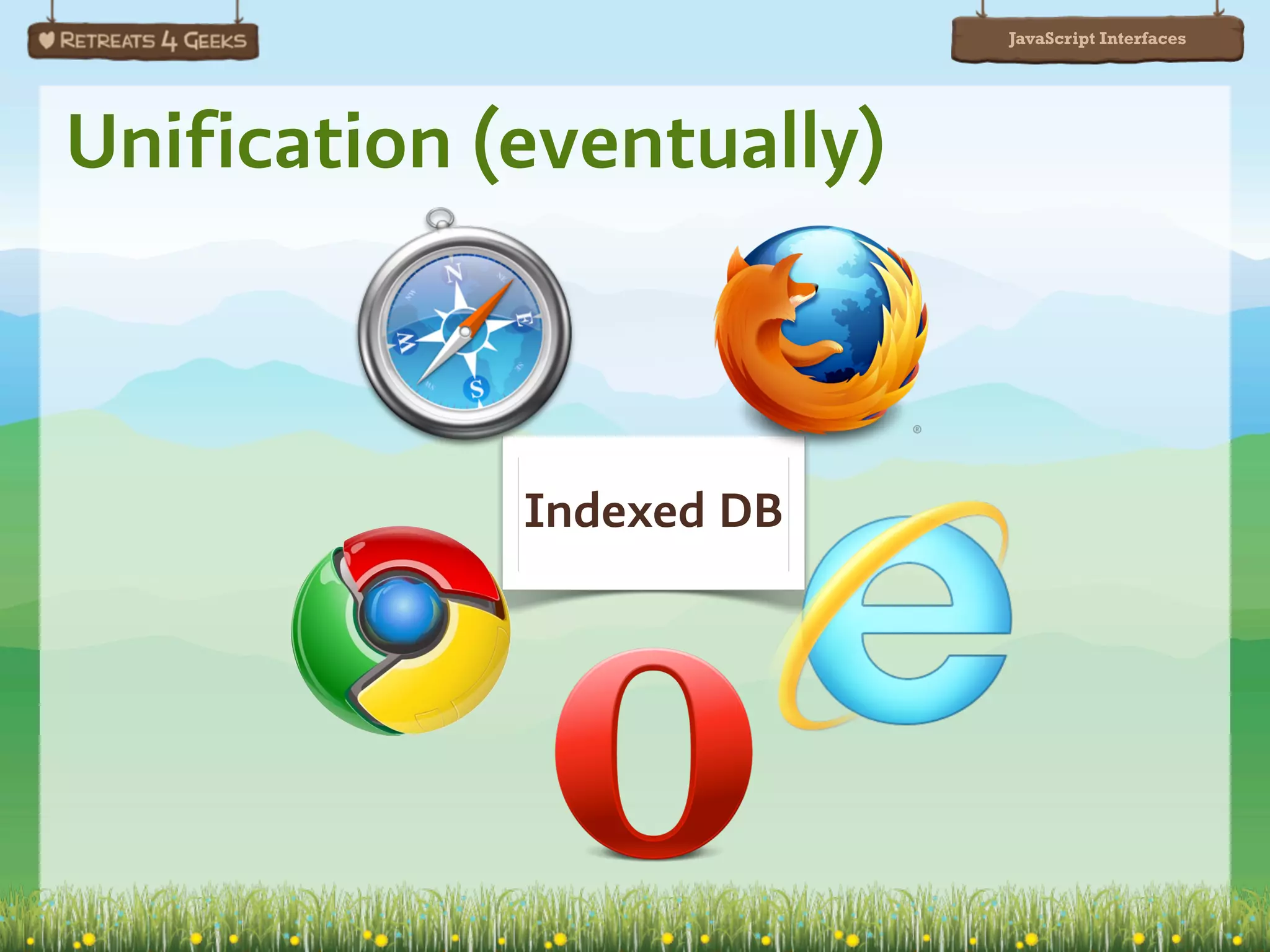Click the Internet Explorer logo
The height and width of the screenshot is (952, 1270).
pos(896,616)
